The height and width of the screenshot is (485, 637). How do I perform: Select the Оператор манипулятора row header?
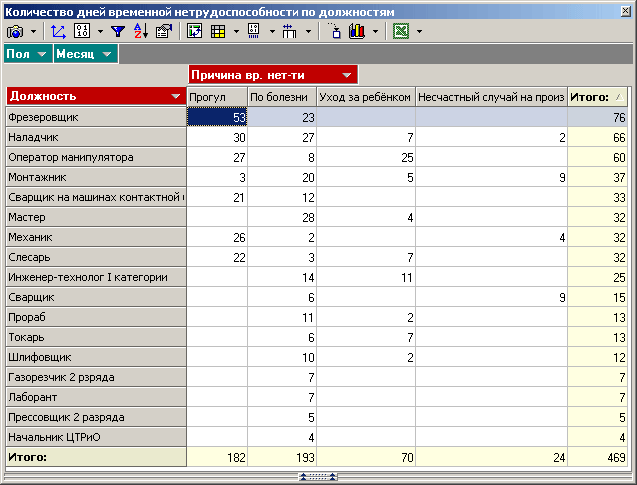pos(96,157)
